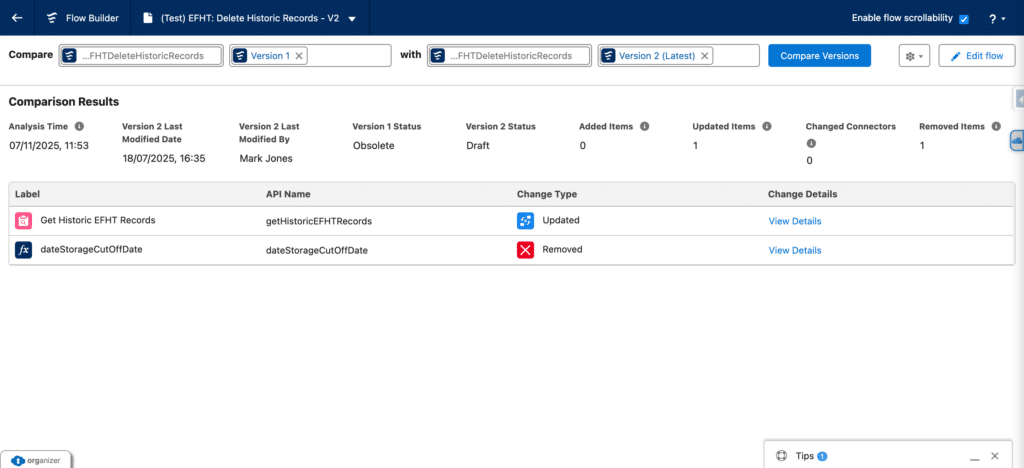
Task: Clear the Version 2 (Latest) pill
Action: (705, 56)
